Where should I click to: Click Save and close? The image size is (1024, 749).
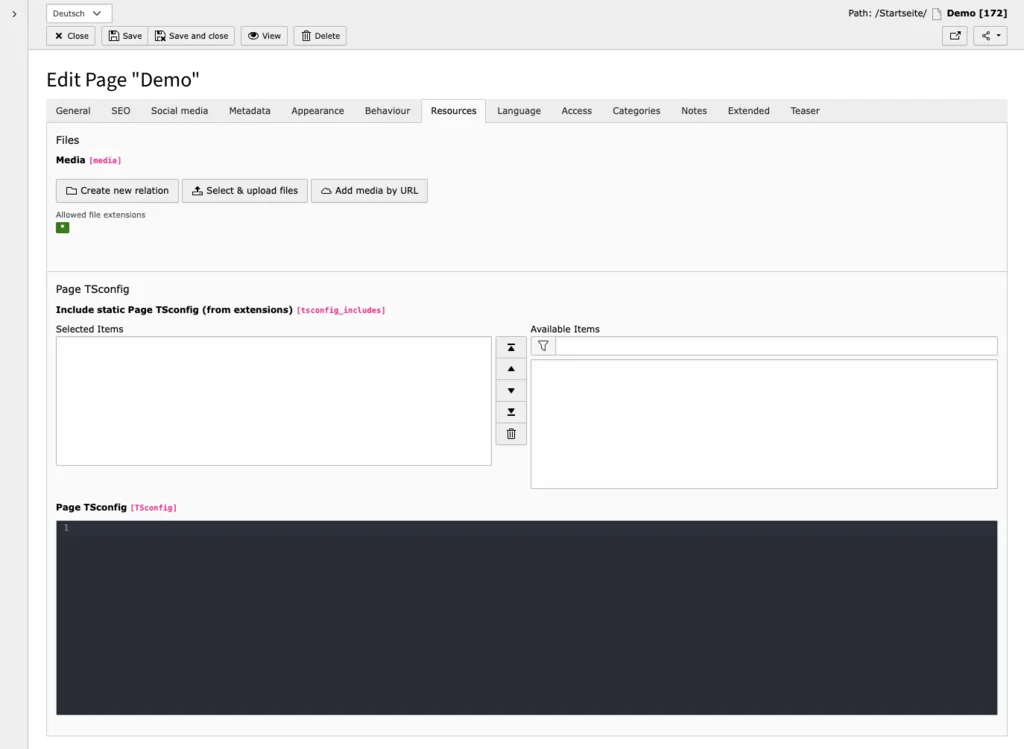coord(191,35)
